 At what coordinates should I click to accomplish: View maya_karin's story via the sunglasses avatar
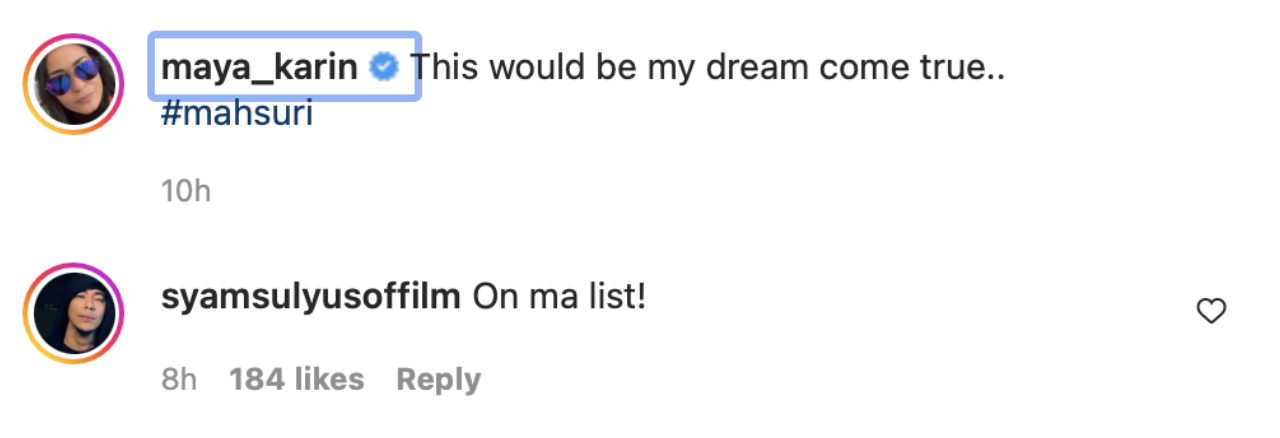(x=72, y=85)
